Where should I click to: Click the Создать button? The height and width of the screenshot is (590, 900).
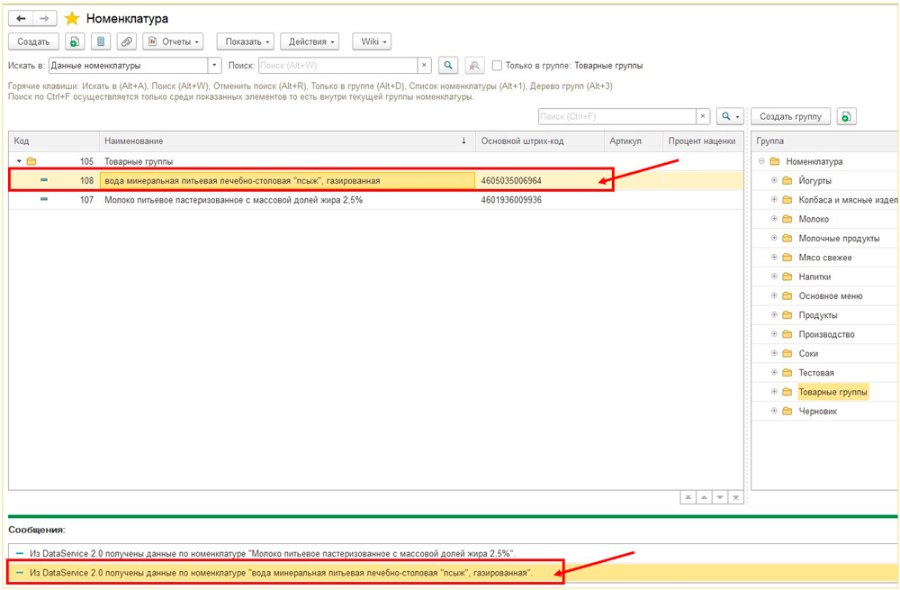(x=33, y=42)
